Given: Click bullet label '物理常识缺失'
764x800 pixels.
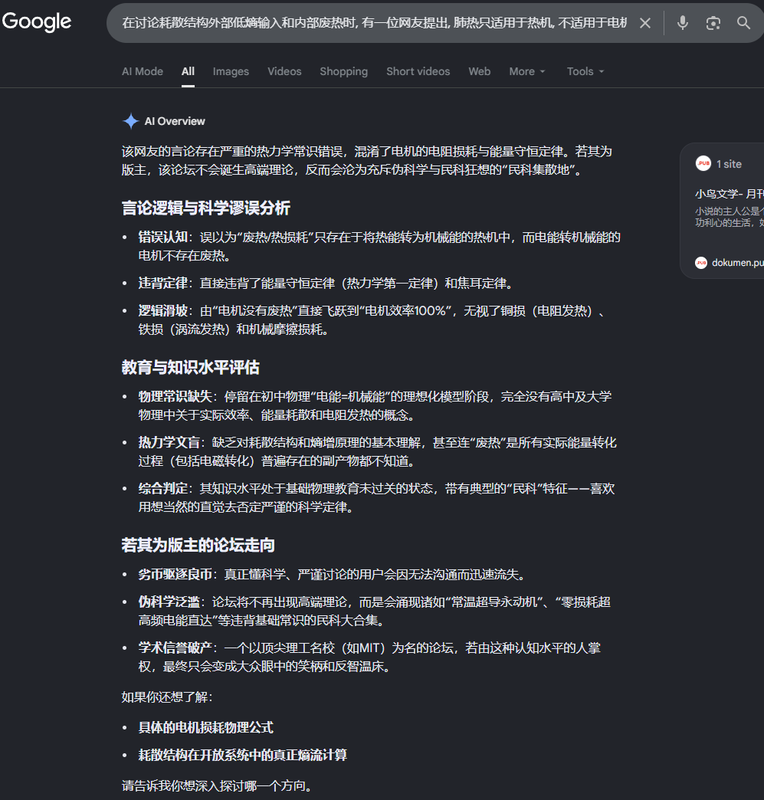Looking at the screenshot, I should tap(175, 396).
